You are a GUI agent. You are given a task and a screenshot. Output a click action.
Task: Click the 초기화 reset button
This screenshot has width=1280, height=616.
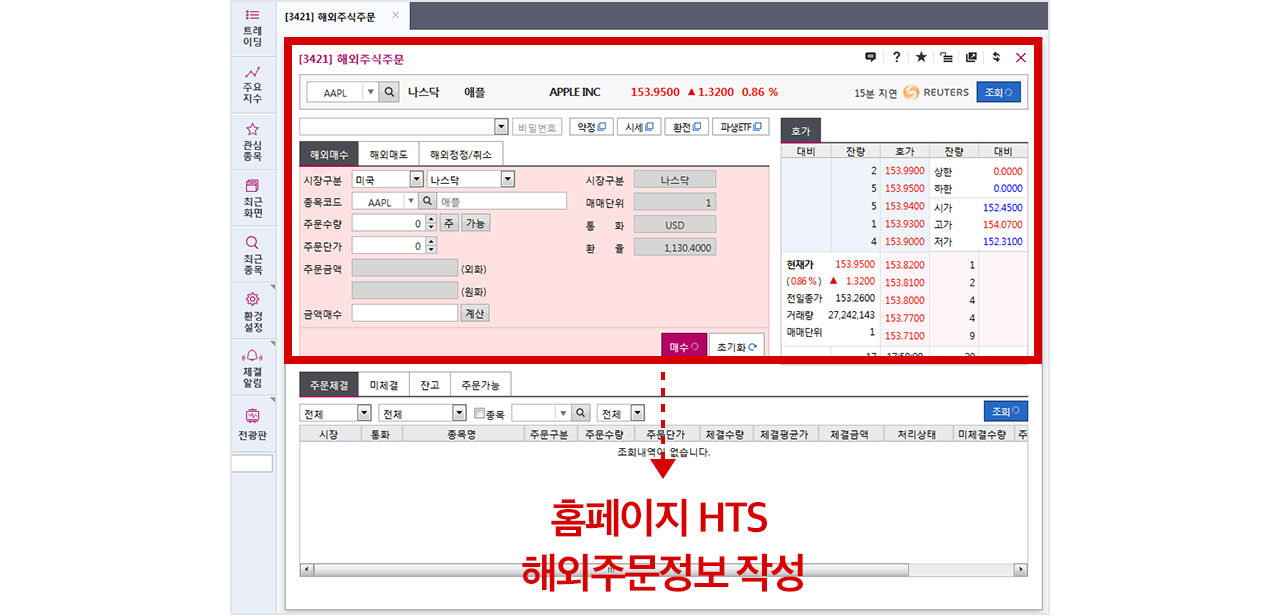pyautogui.click(x=737, y=346)
